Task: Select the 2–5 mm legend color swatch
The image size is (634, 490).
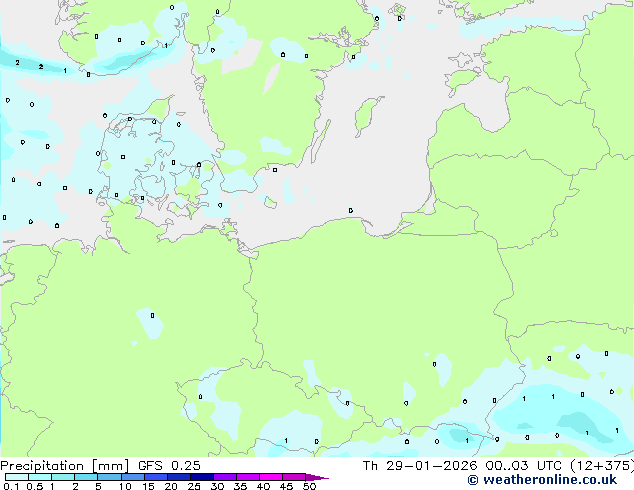Action: point(86,477)
